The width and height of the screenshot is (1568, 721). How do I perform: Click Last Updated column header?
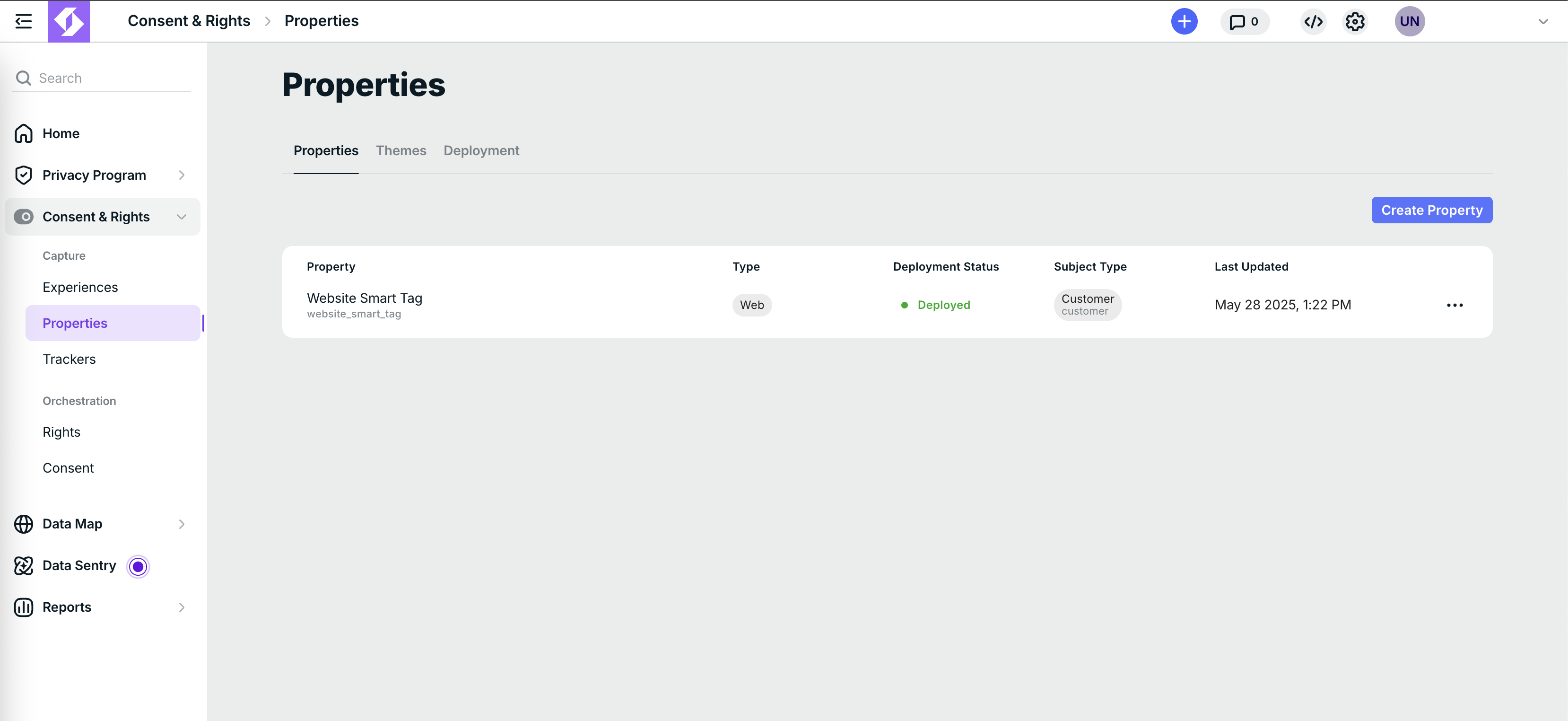click(x=1252, y=267)
